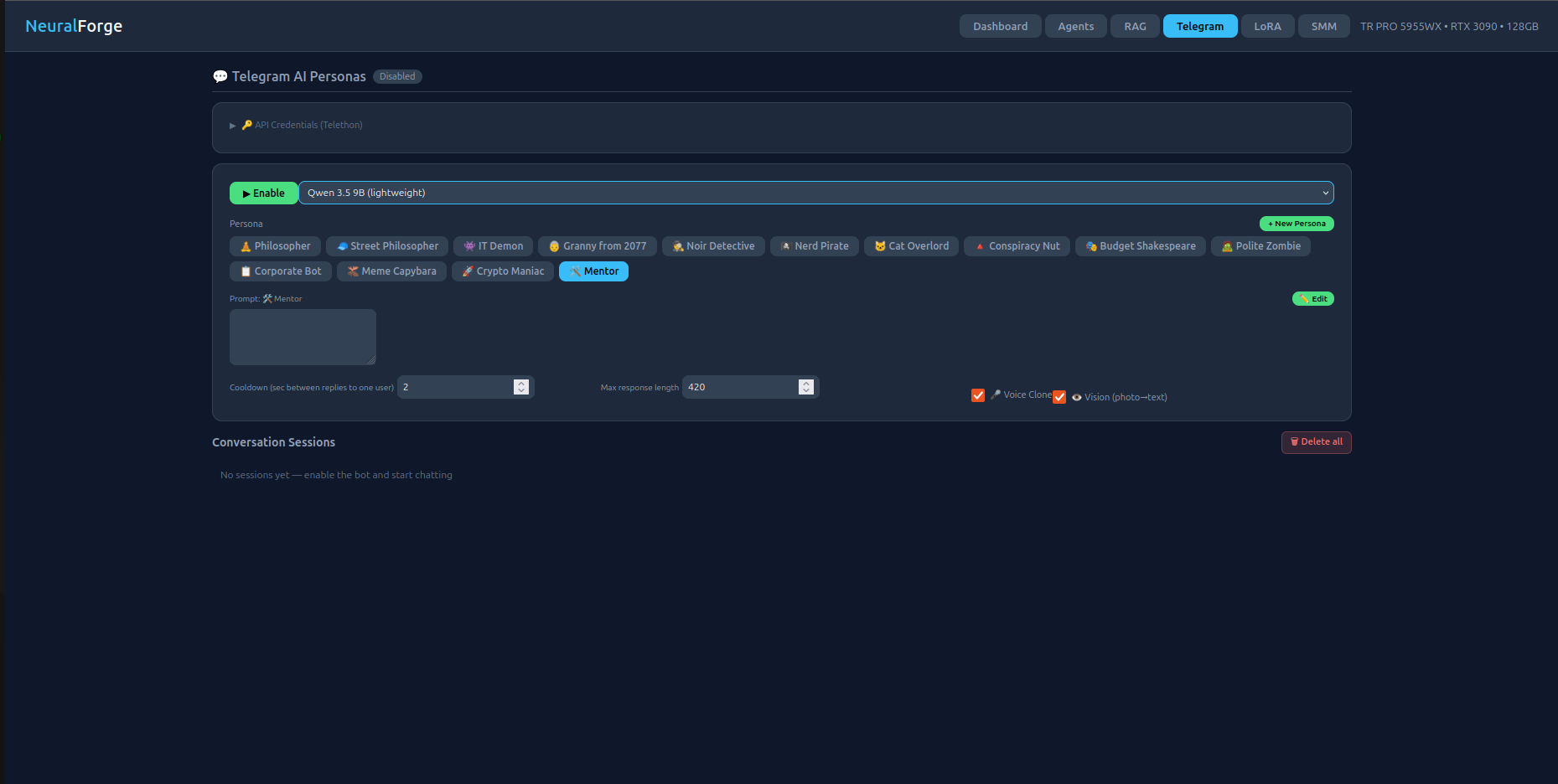Select the Corporate Bot persona
This screenshot has width=1558, height=784.
281,271
